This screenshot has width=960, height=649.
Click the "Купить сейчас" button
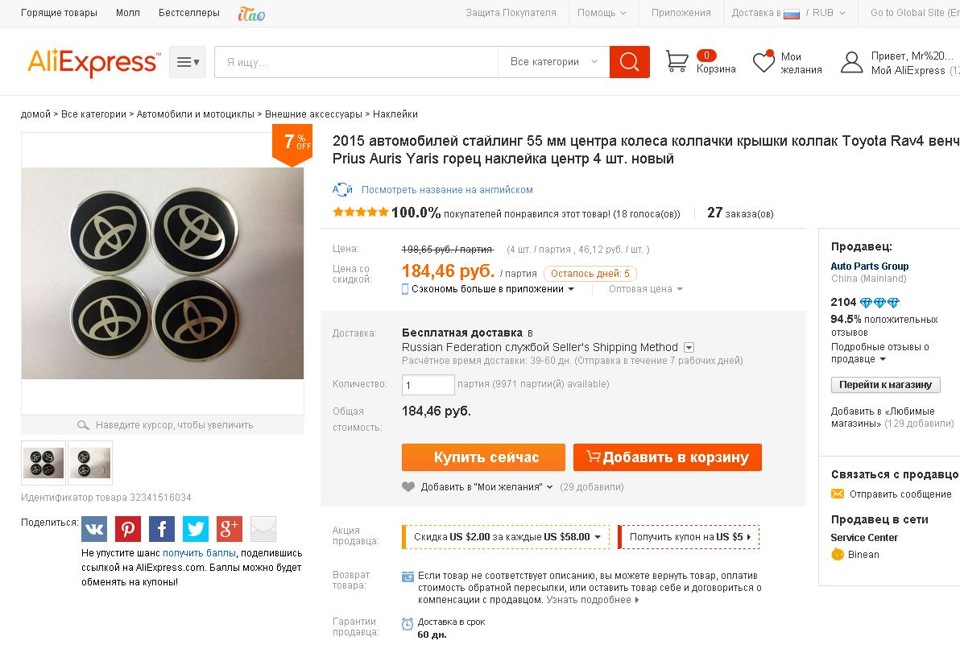tap(484, 457)
